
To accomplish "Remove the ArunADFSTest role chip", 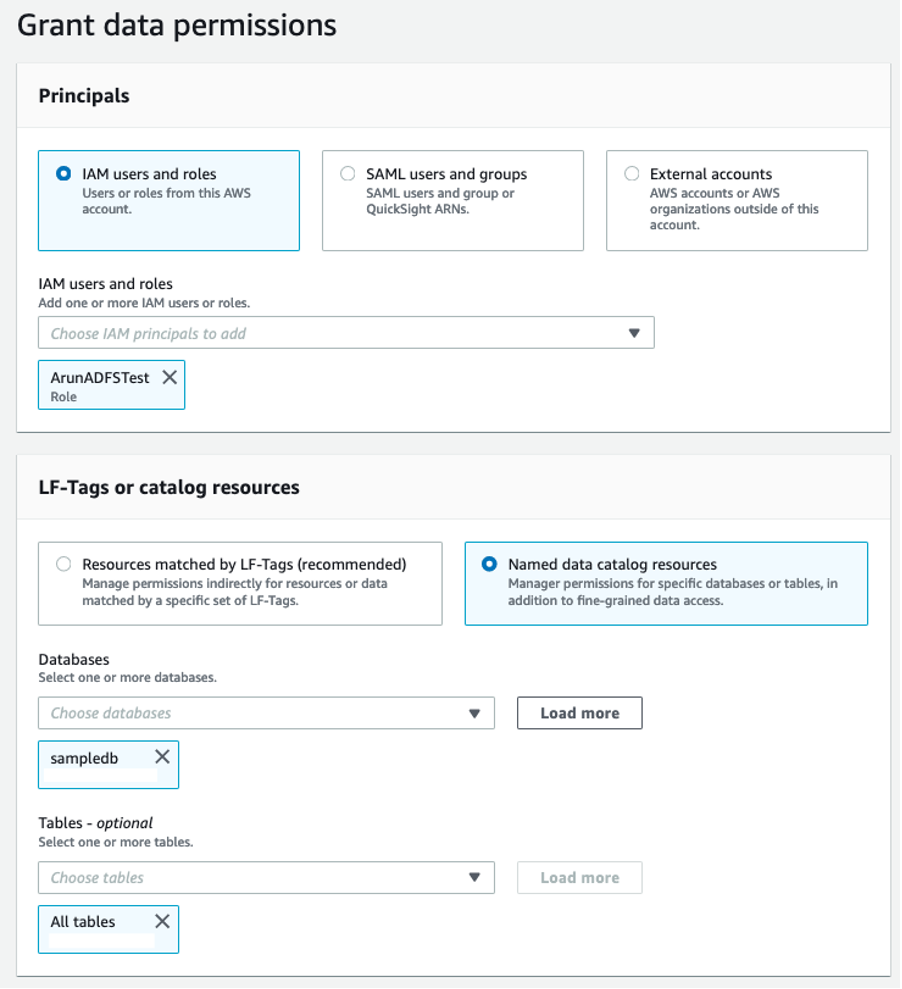I will 170,377.
